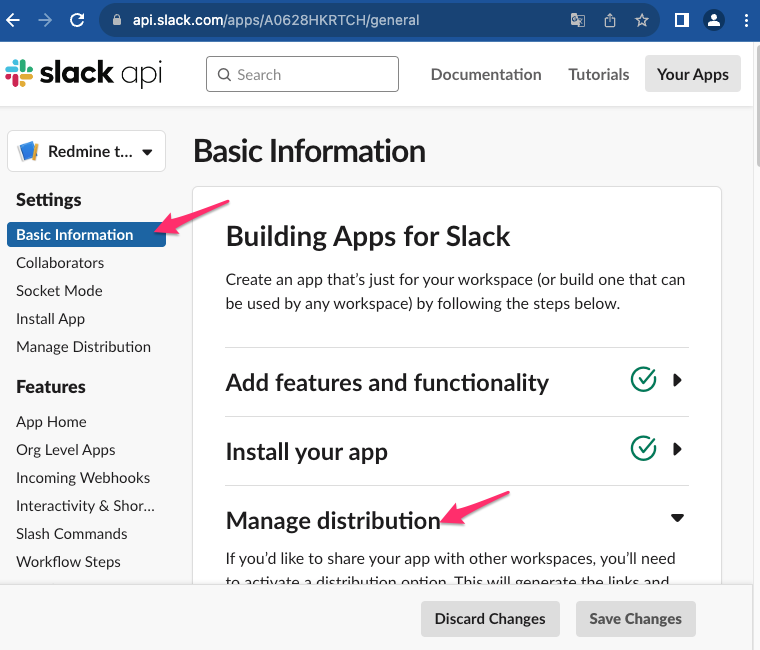Image resolution: width=760 pixels, height=650 pixels.
Task: Bookmark this page with the star icon
Action: pos(642,20)
